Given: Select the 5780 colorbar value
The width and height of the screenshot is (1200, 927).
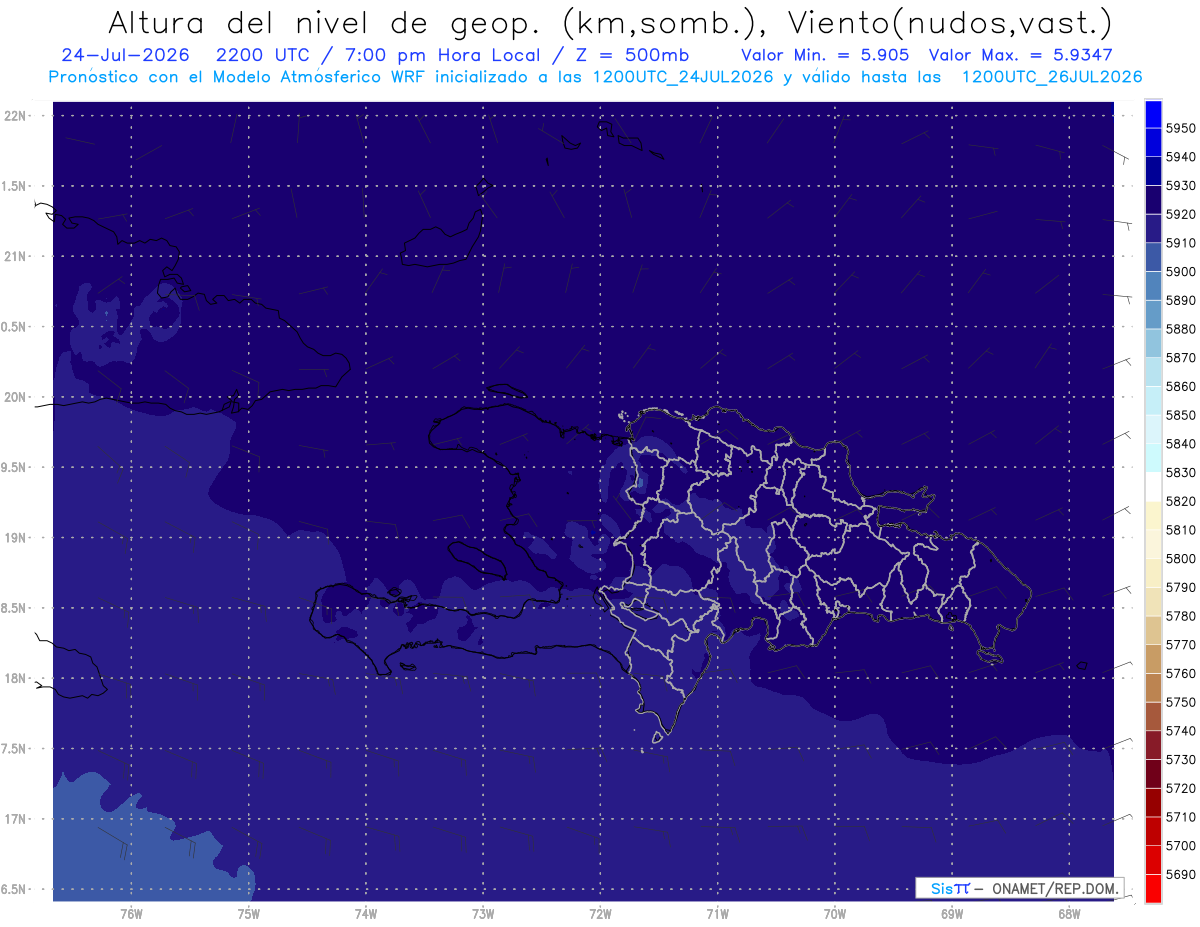Looking at the screenshot, I should click(x=1180, y=616).
